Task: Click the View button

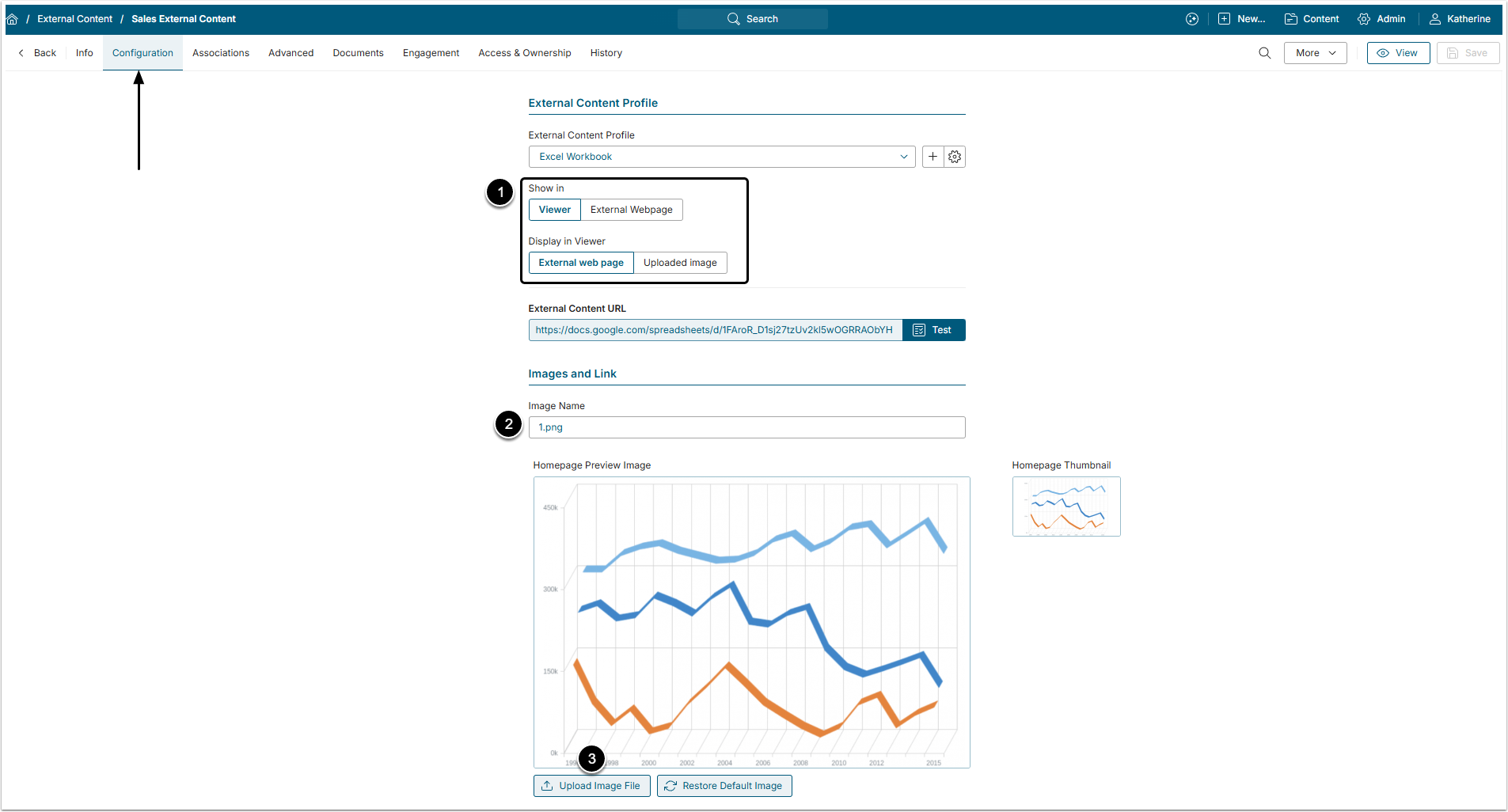Action: tap(1398, 53)
